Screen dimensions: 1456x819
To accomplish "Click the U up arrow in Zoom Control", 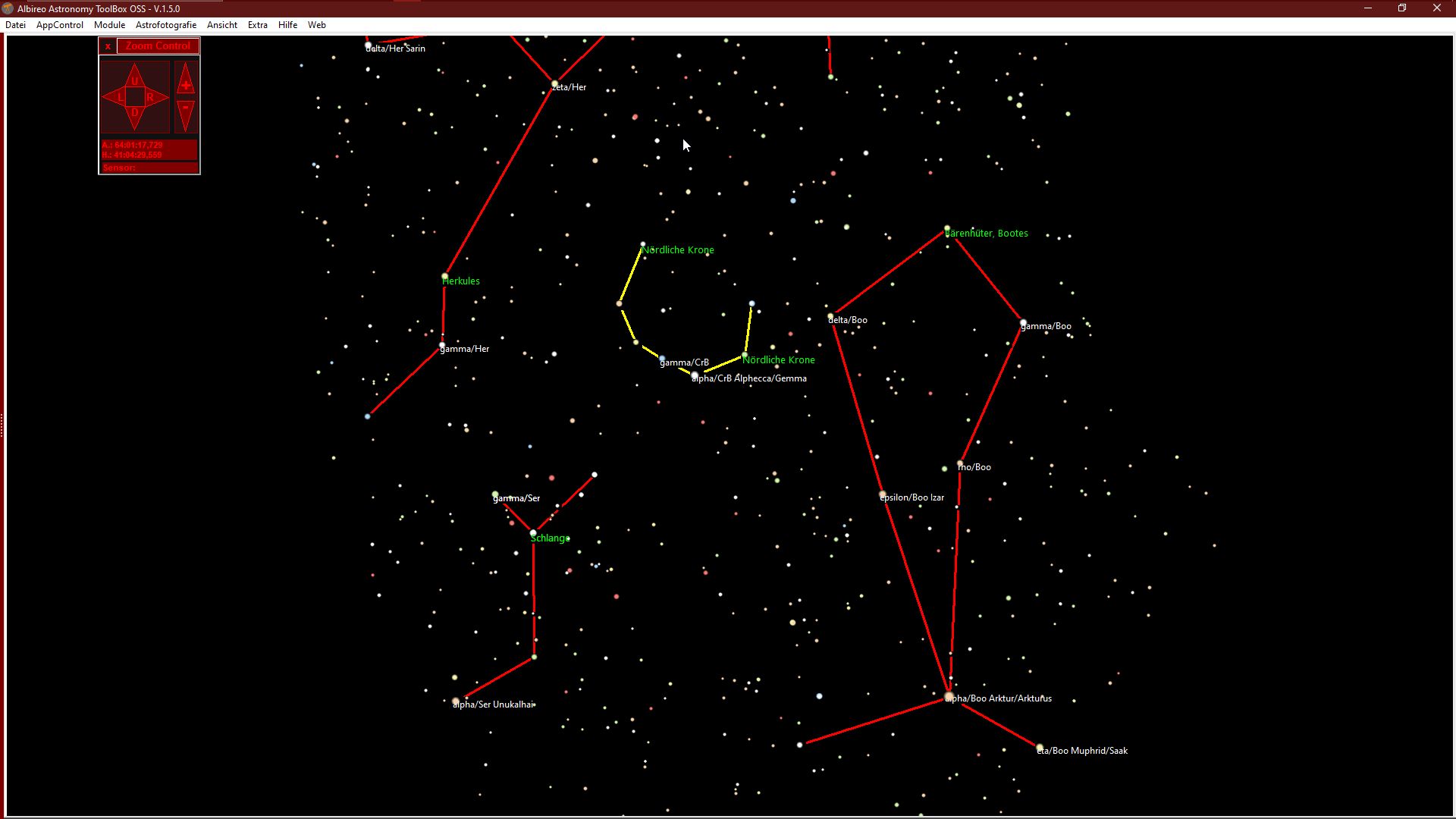I will (x=135, y=79).
